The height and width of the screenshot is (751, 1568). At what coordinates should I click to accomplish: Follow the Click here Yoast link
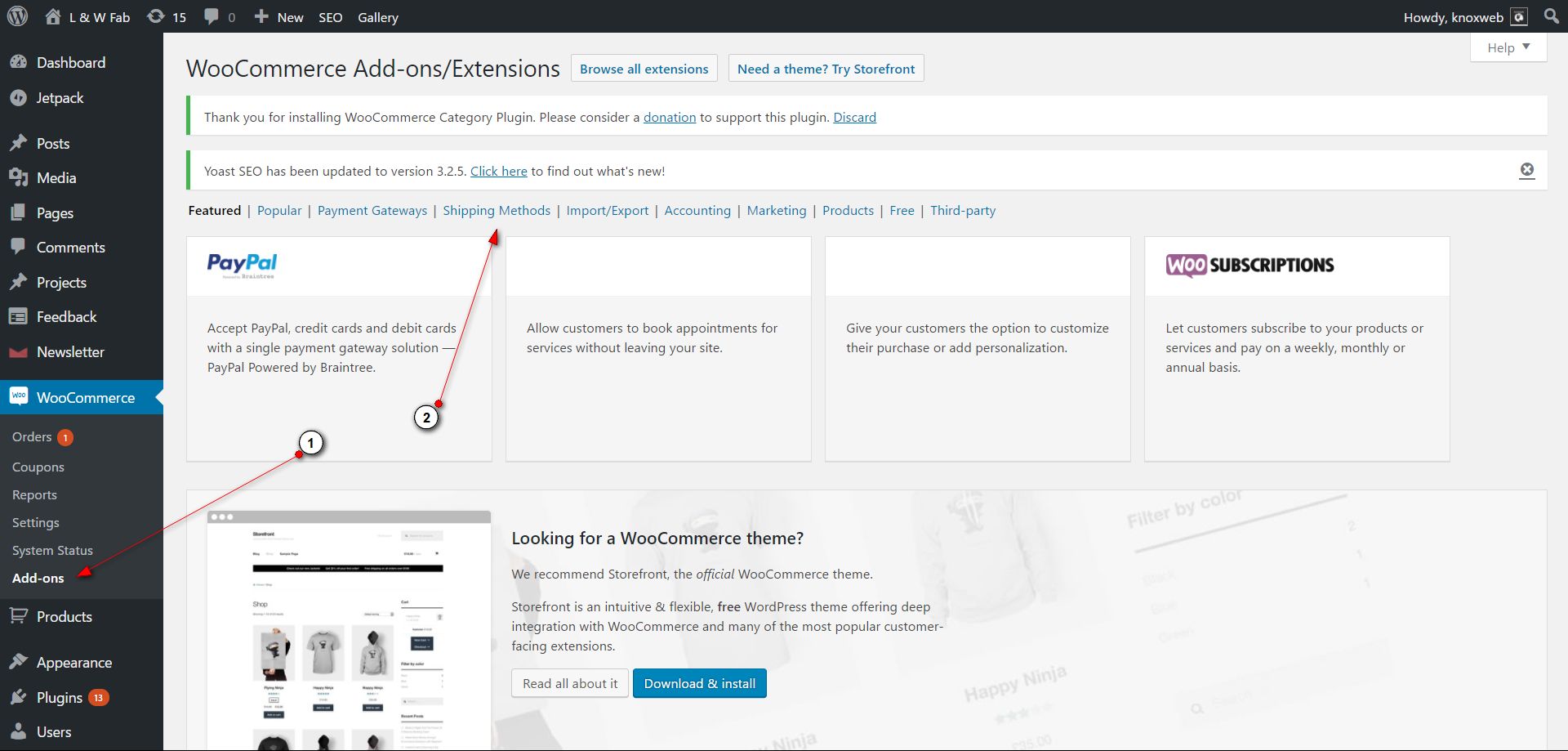499,171
